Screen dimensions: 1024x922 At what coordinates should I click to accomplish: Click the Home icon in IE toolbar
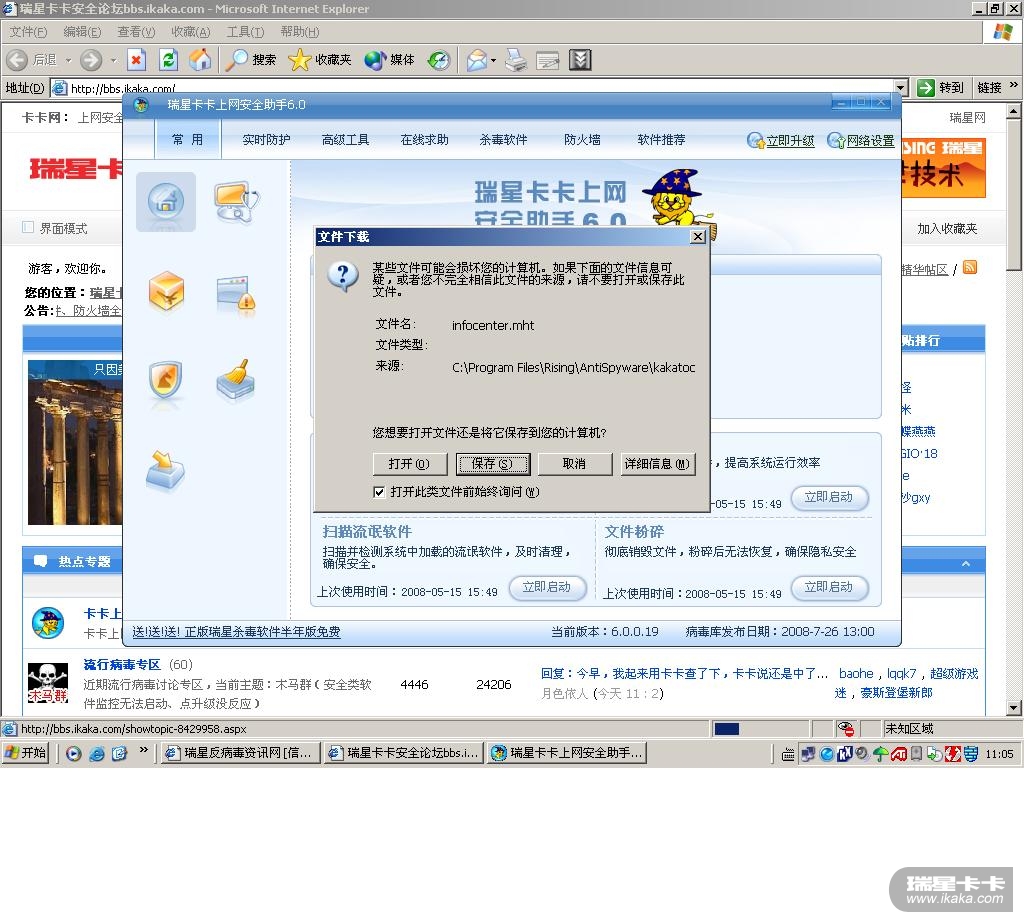point(200,60)
